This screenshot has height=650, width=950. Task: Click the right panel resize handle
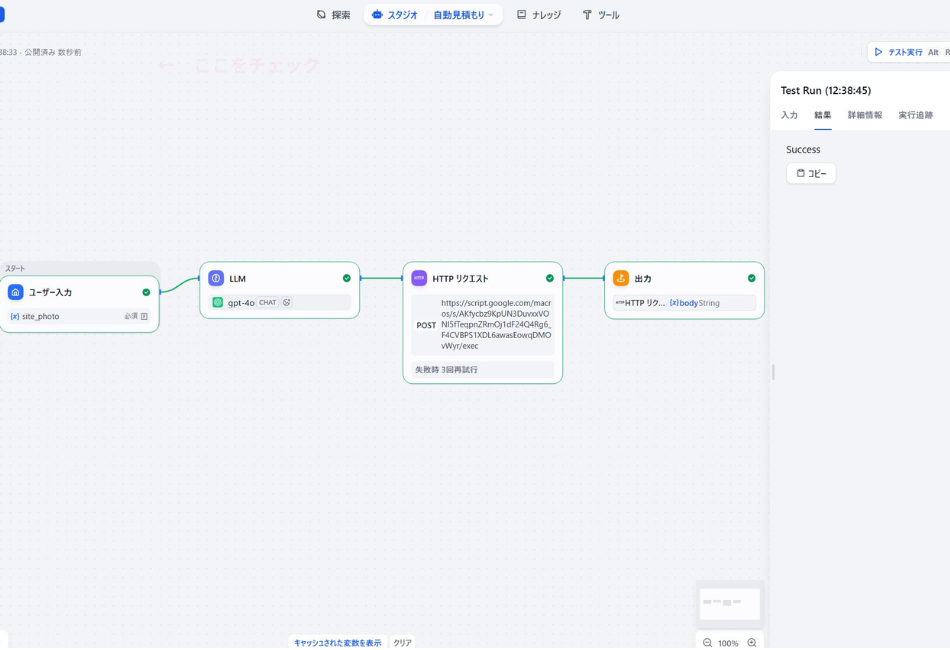773,372
